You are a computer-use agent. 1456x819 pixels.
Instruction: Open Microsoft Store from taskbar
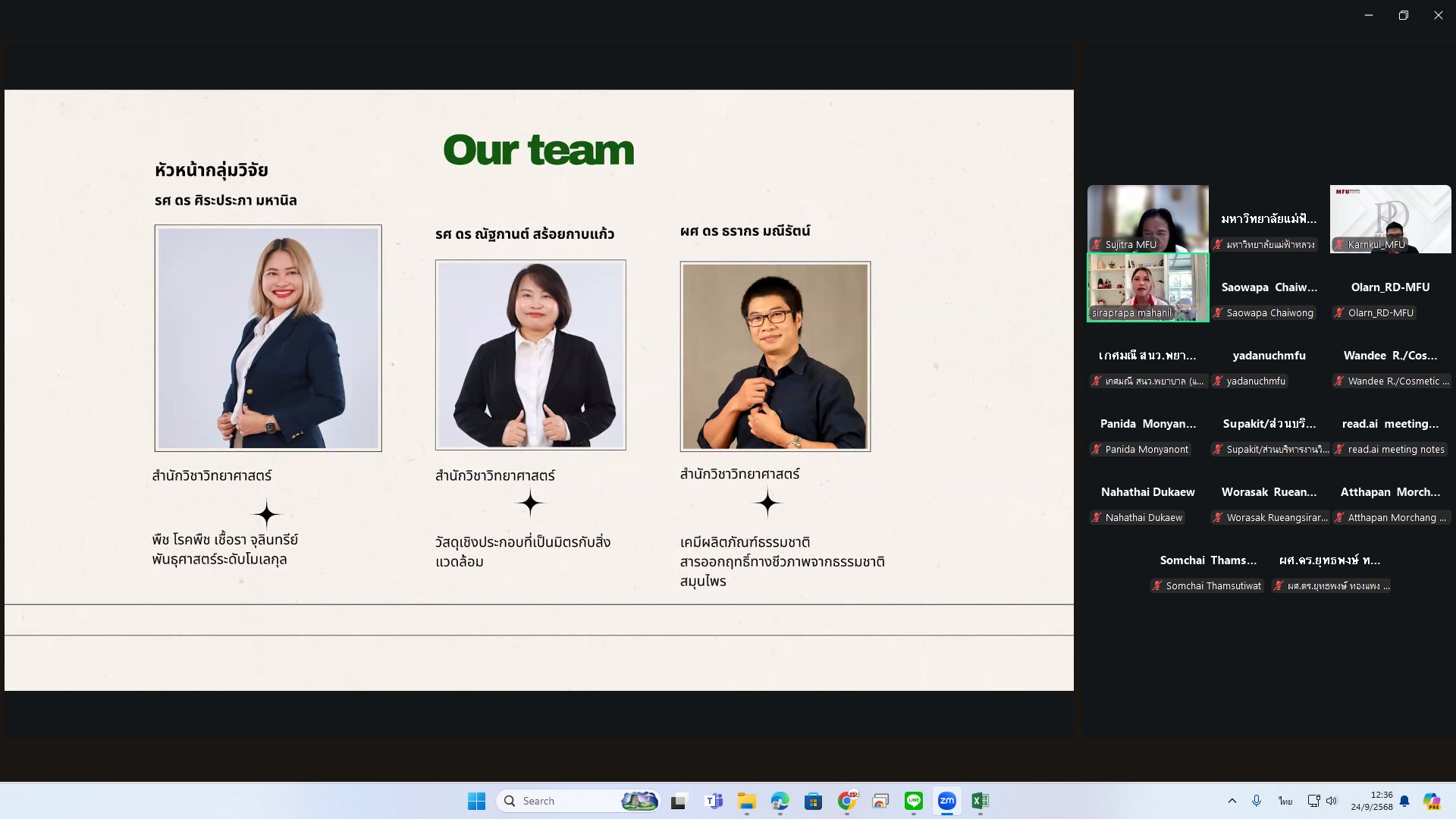click(x=813, y=801)
